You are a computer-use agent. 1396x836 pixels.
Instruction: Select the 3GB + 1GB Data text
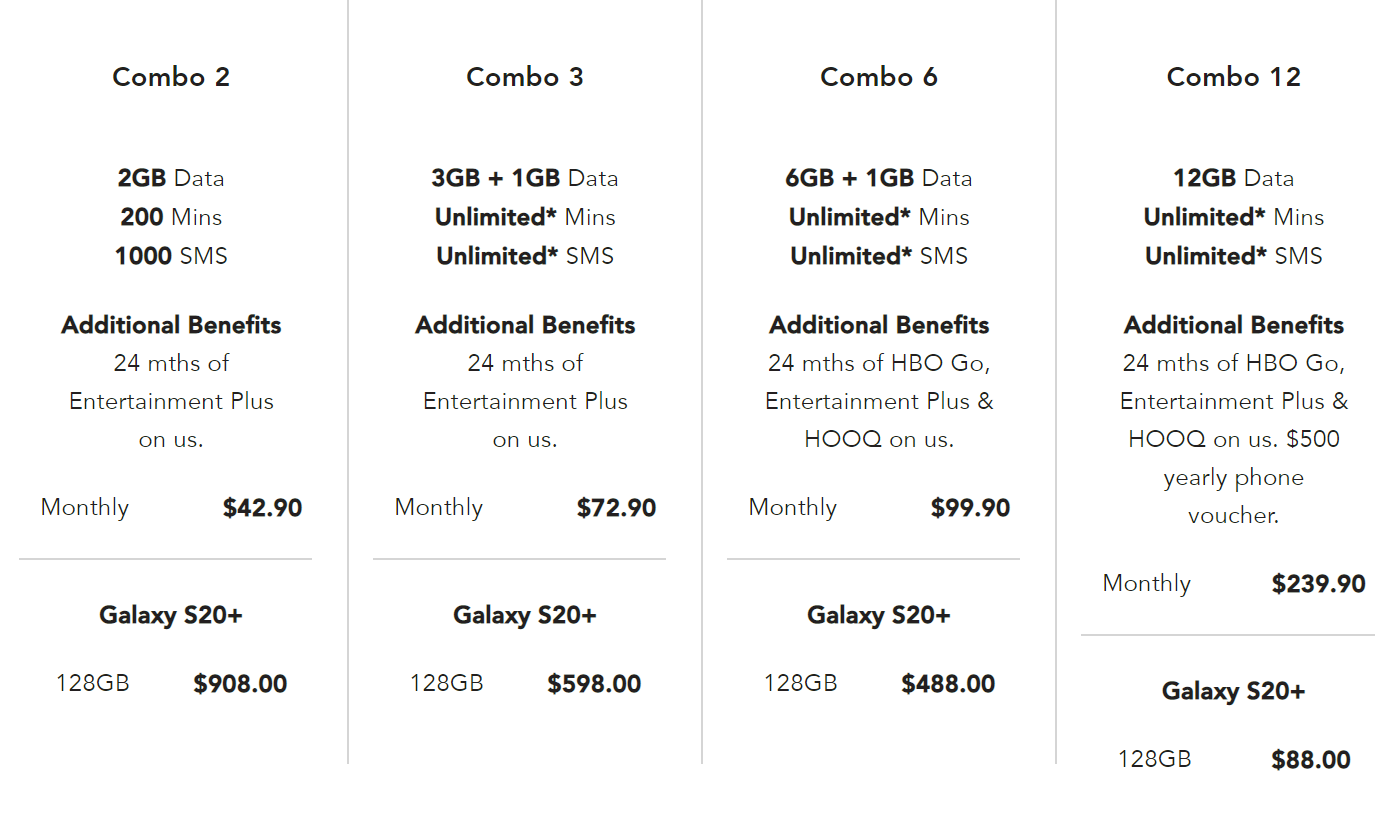point(525,178)
